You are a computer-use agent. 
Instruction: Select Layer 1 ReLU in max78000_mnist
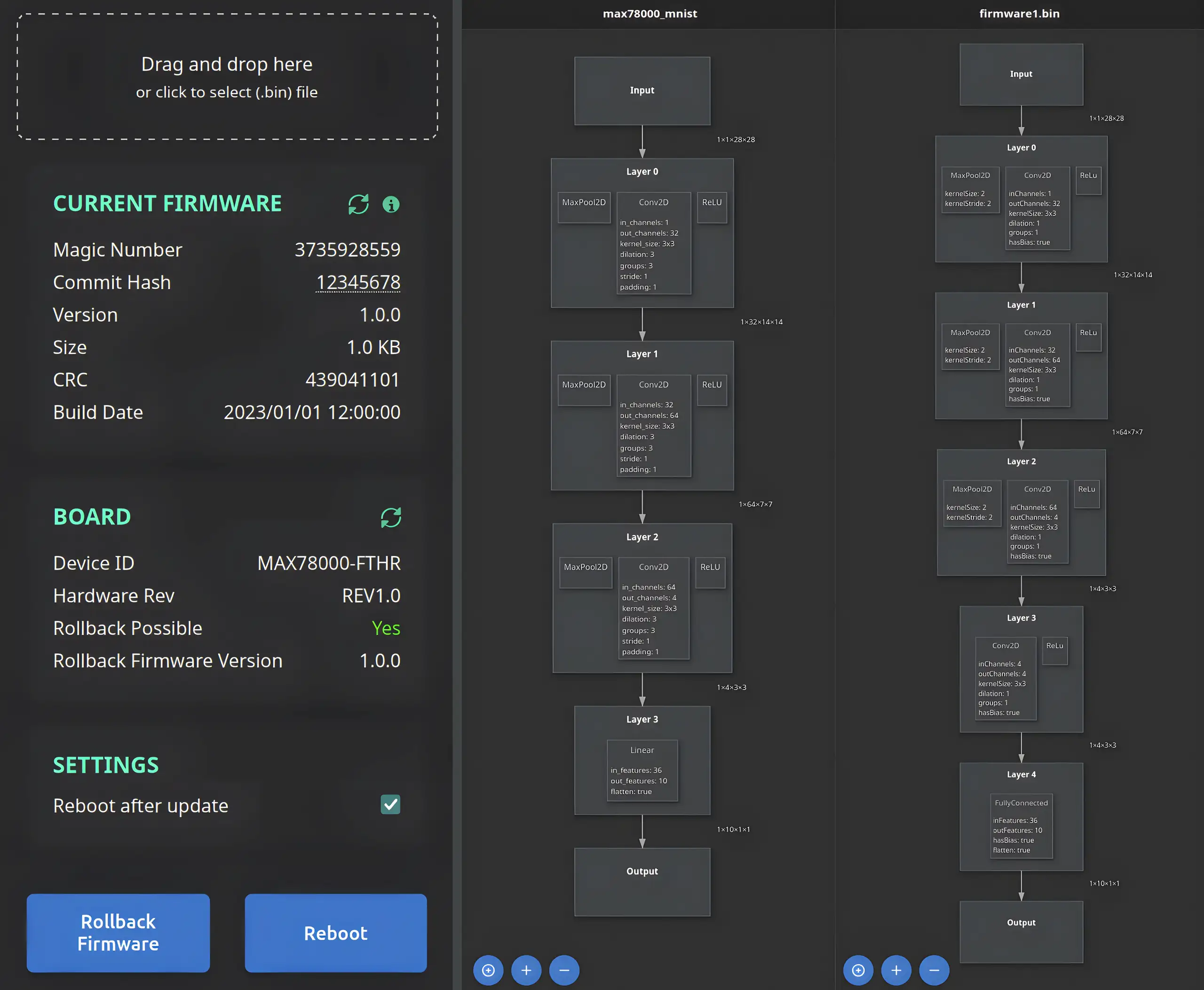[712, 390]
